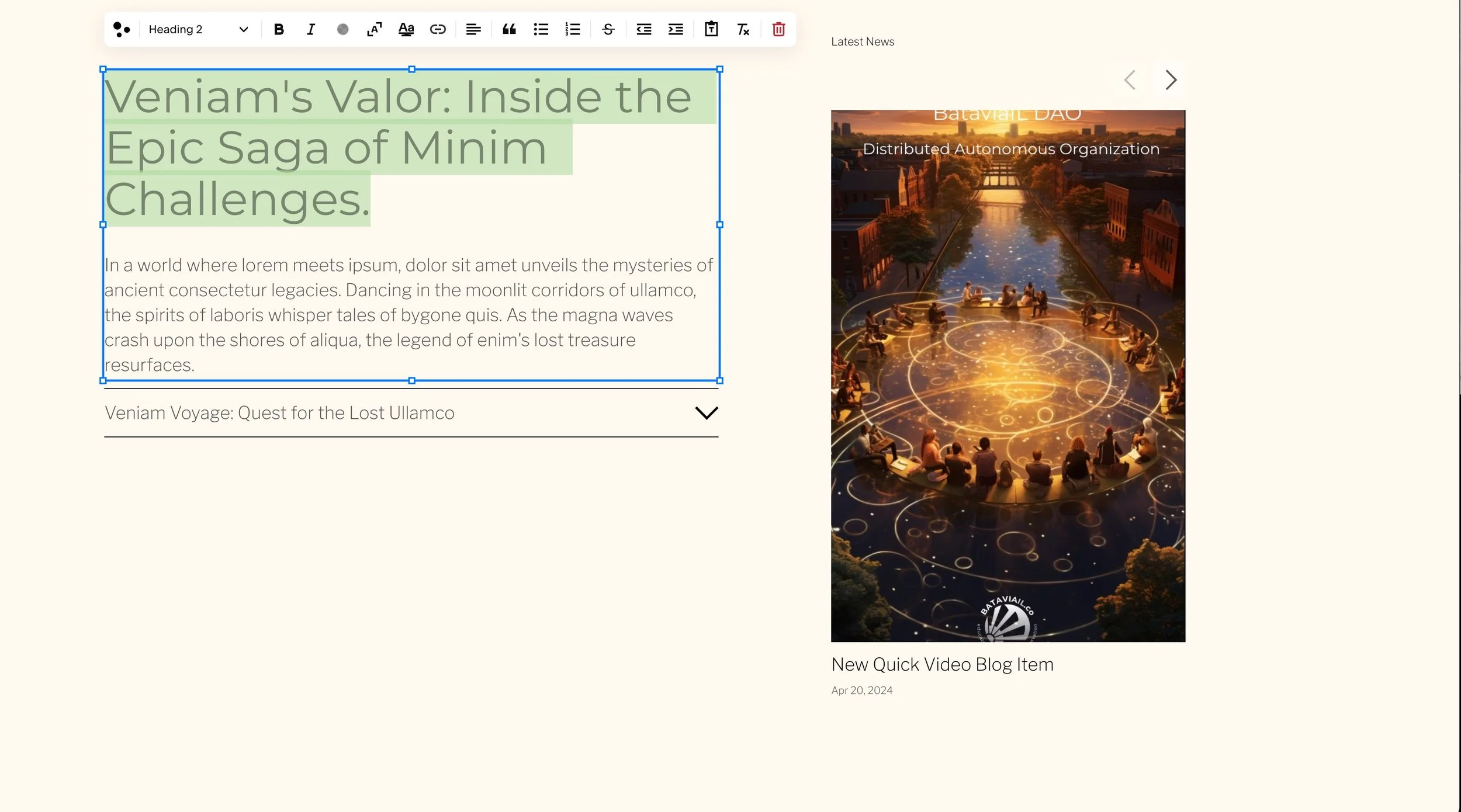Open the New Quick Video Blog Item link

(x=942, y=664)
